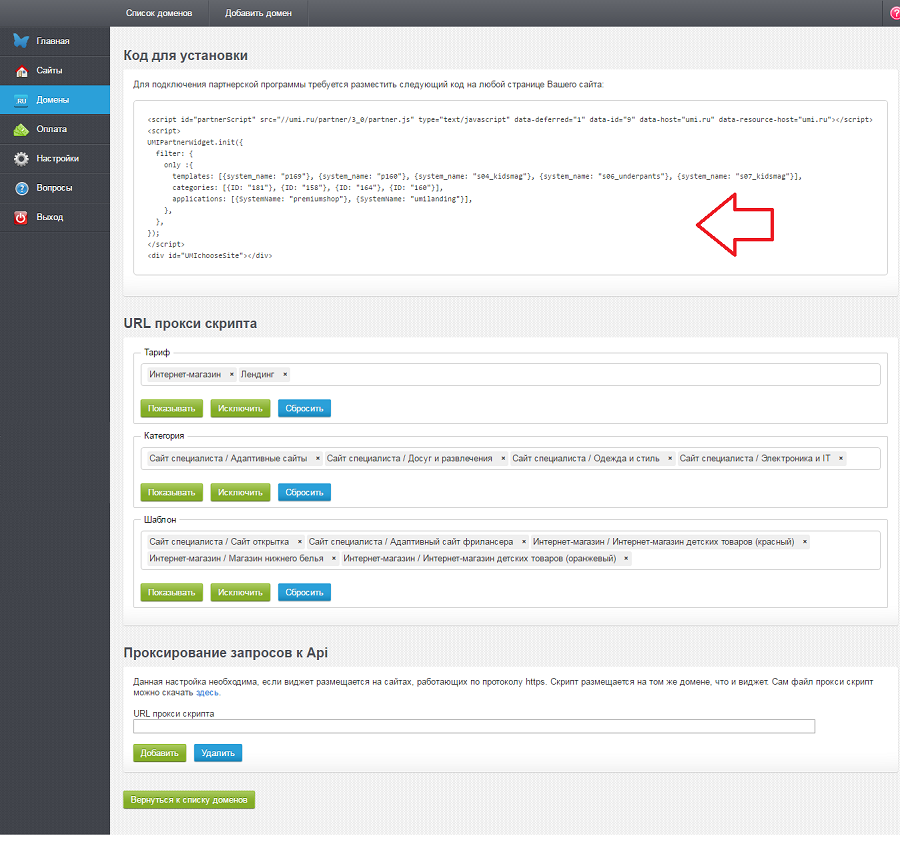Click Исключить in the Тариф section
The height and width of the screenshot is (846, 900).
[x=240, y=408]
